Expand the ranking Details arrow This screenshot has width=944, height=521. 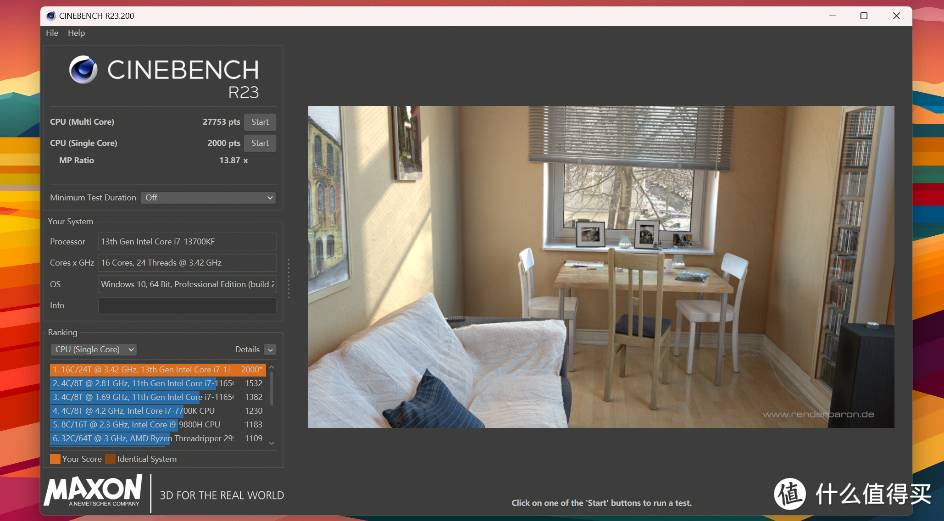click(270, 349)
